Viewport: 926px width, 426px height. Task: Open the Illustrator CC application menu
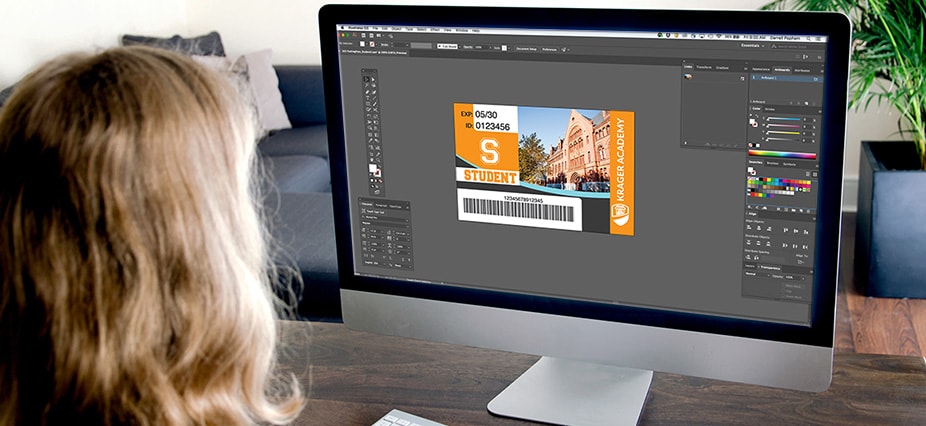[356, 28]
